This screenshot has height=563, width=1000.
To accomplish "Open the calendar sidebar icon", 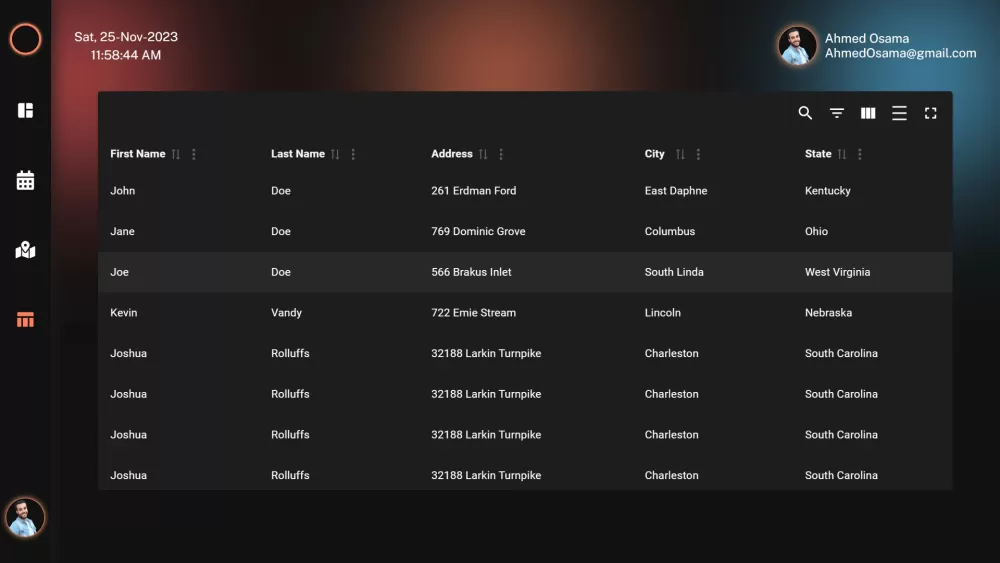I will (26, 180).
